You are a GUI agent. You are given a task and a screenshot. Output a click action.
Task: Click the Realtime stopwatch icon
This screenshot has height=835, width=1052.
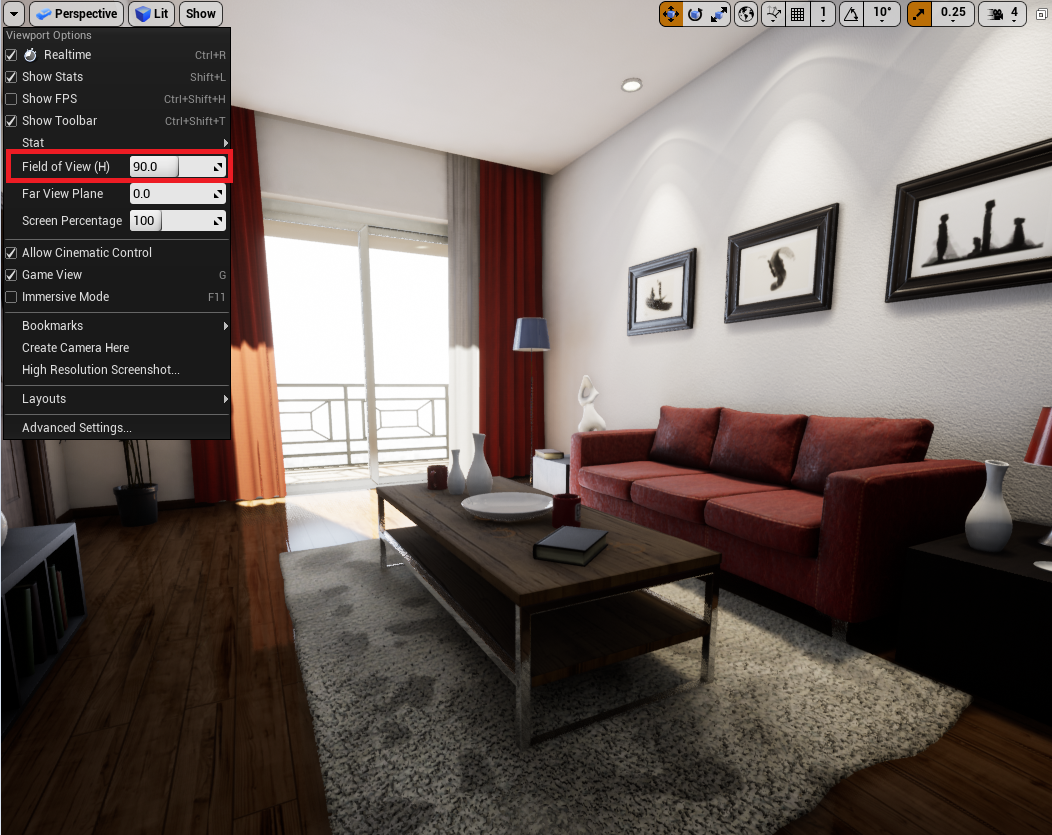30,54
